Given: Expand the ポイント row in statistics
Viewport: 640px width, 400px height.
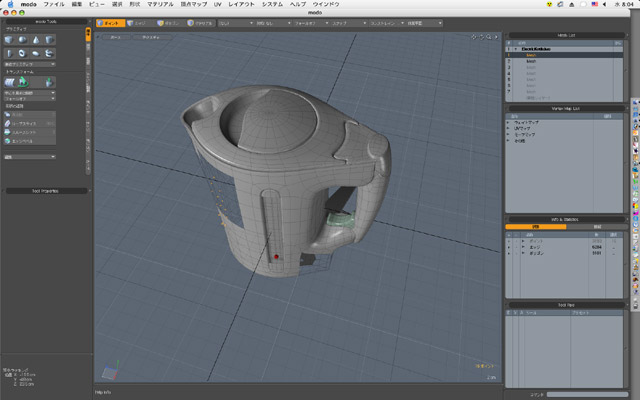Looking at the screenshot, I should click(x=523, y=241).
